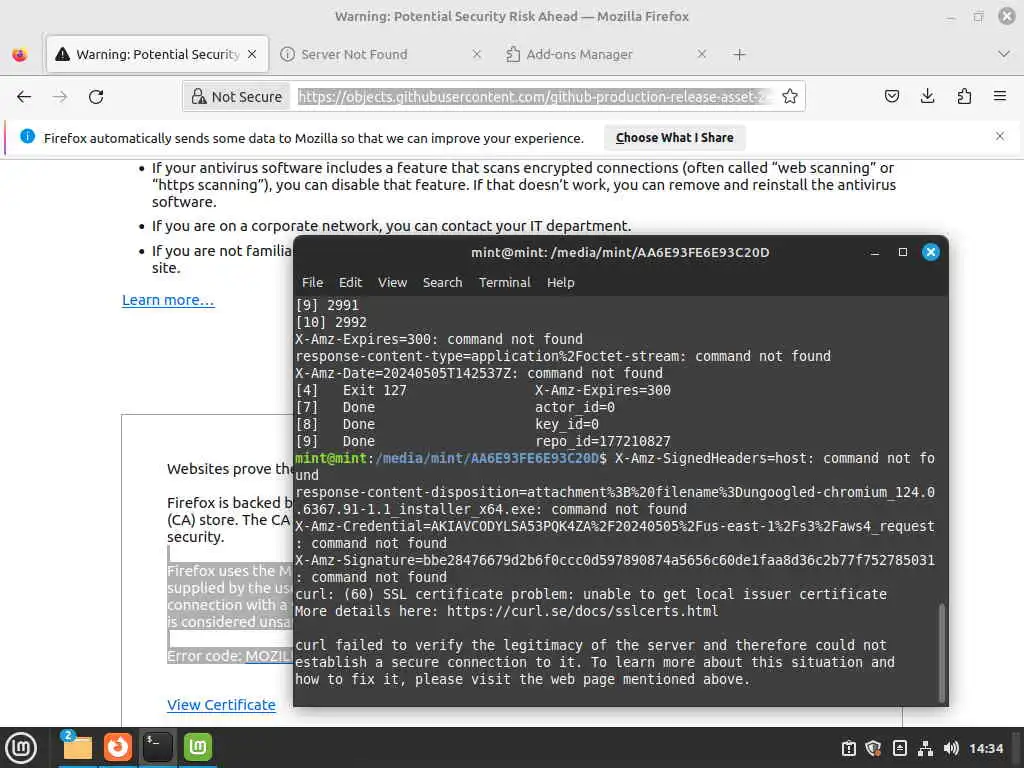Open the Linux Mint start menu
This screenshot has width=1024, height=768.
(21, 748)
